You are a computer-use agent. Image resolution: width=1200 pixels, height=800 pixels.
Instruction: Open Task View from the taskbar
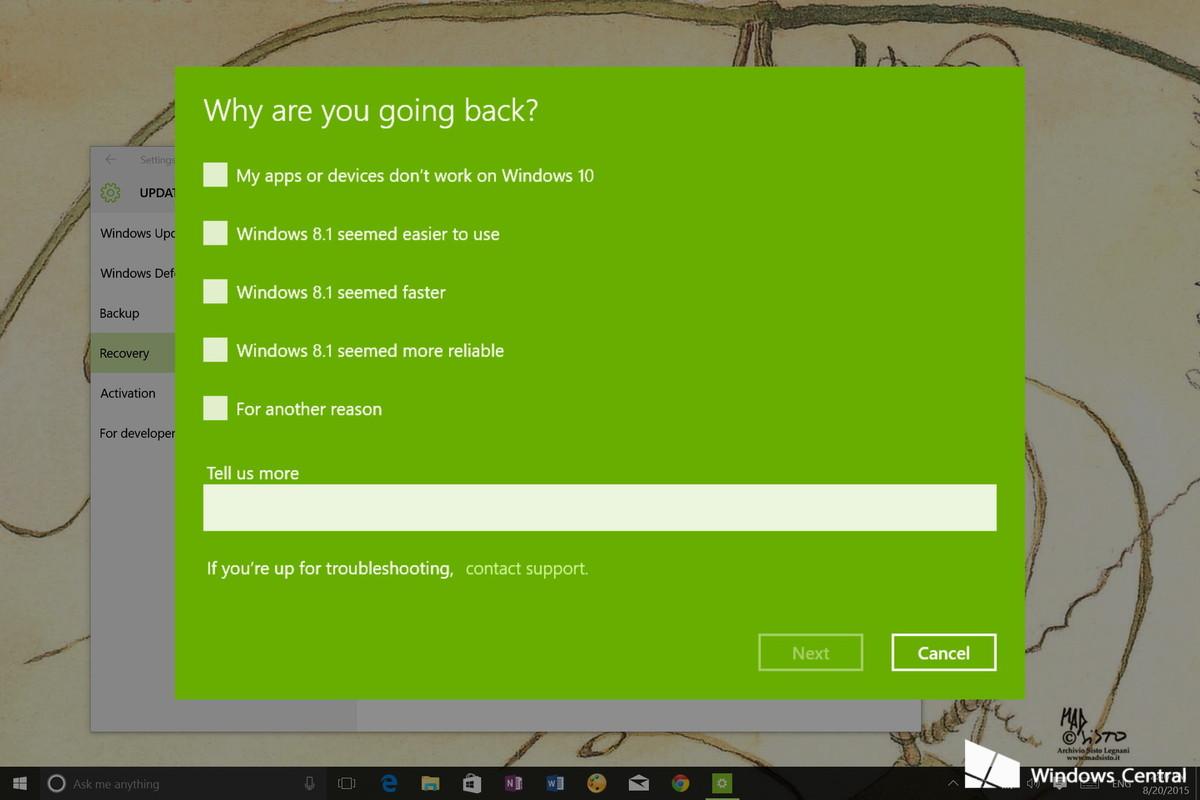(347, 784)
